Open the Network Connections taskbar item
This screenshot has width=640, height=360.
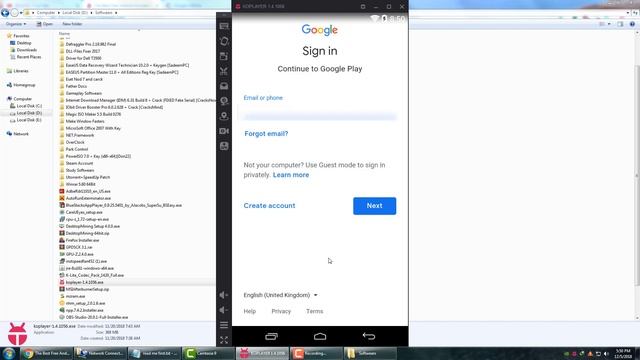pyautogui.click(x=100, y=353)
